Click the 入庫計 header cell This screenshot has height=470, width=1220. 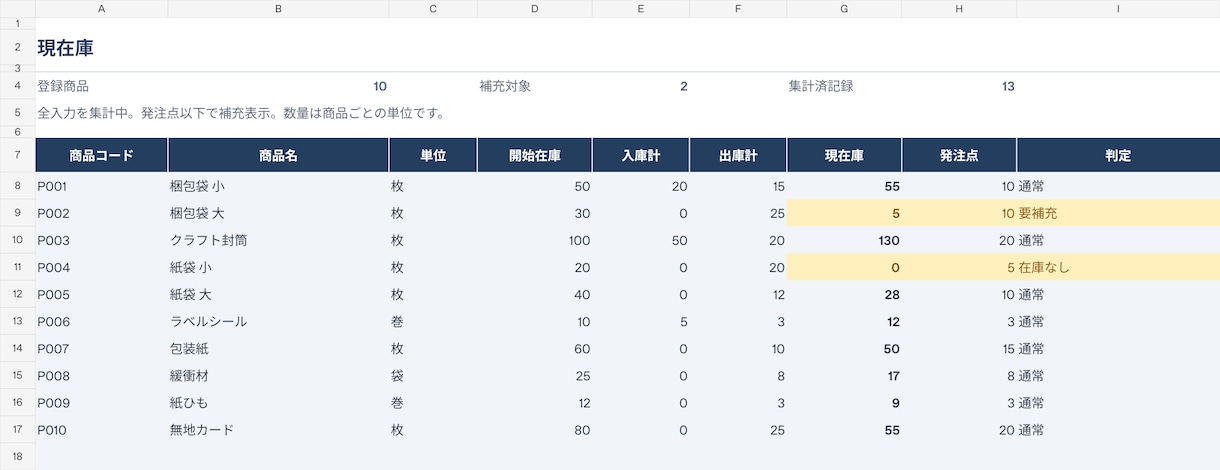pos(641,156)
